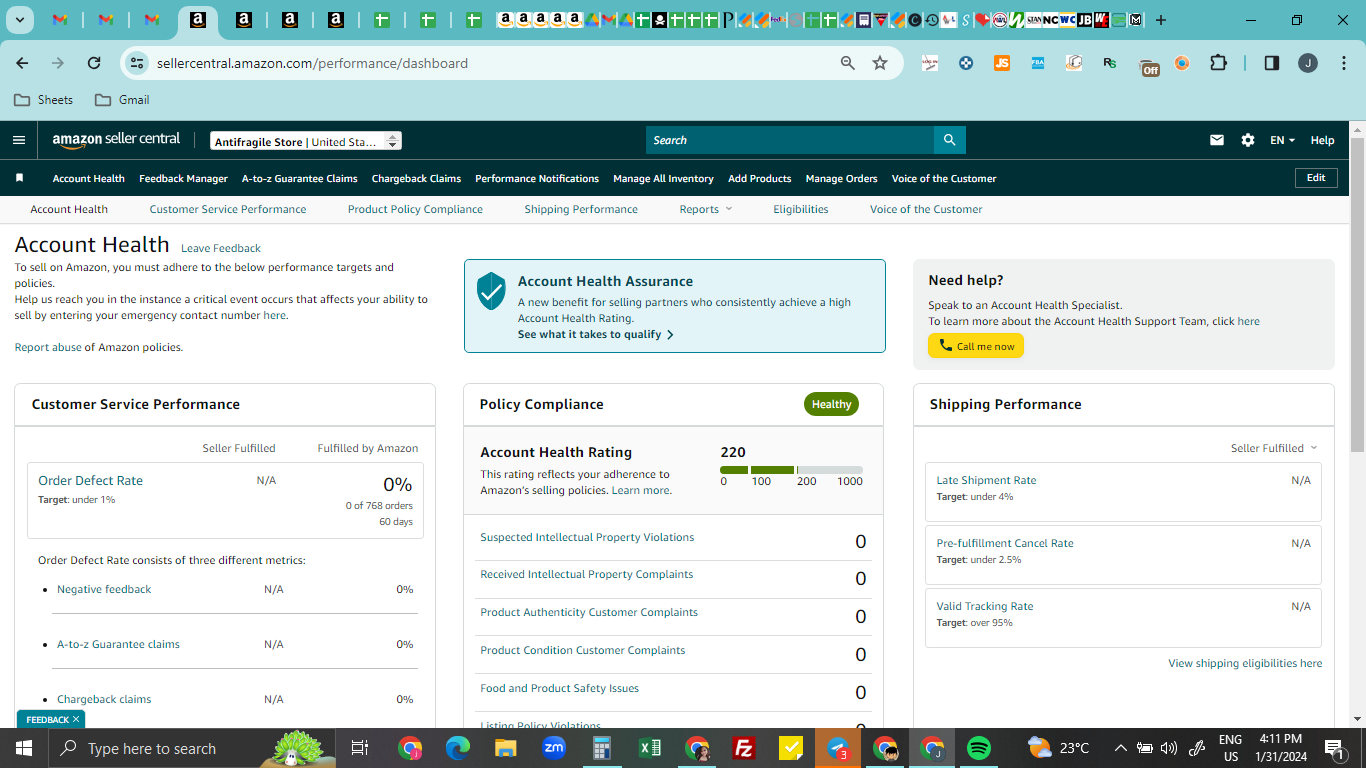
Task: Click View shipping eligibilities here link
Action: 1245,663
